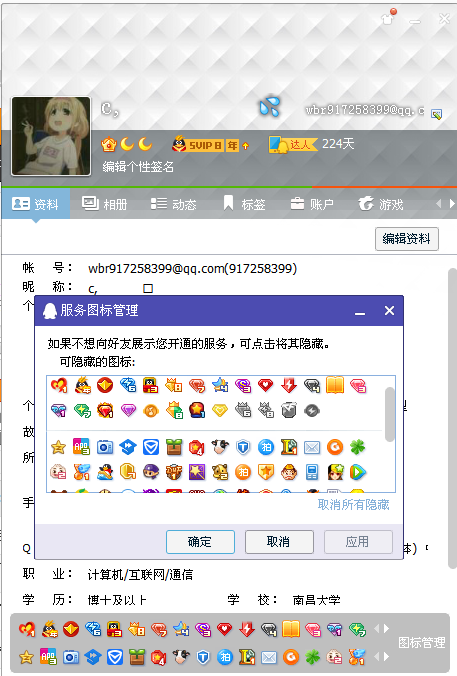This screenshot has height=676, width=457.
Task: Click the dialog icon list scrollbar
Action: (x=390, y=414)
